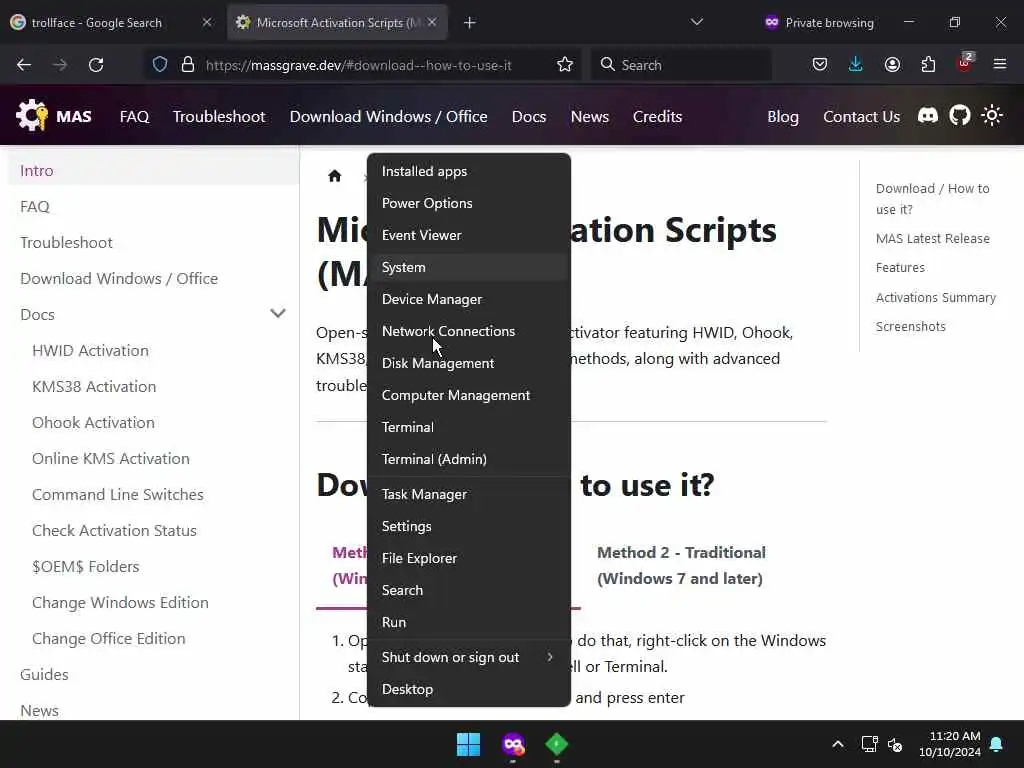Expand Shut down or sign out submenu
Image resolution: width=1024 pixels, height=768 pixels.
(x=468, y=657)
